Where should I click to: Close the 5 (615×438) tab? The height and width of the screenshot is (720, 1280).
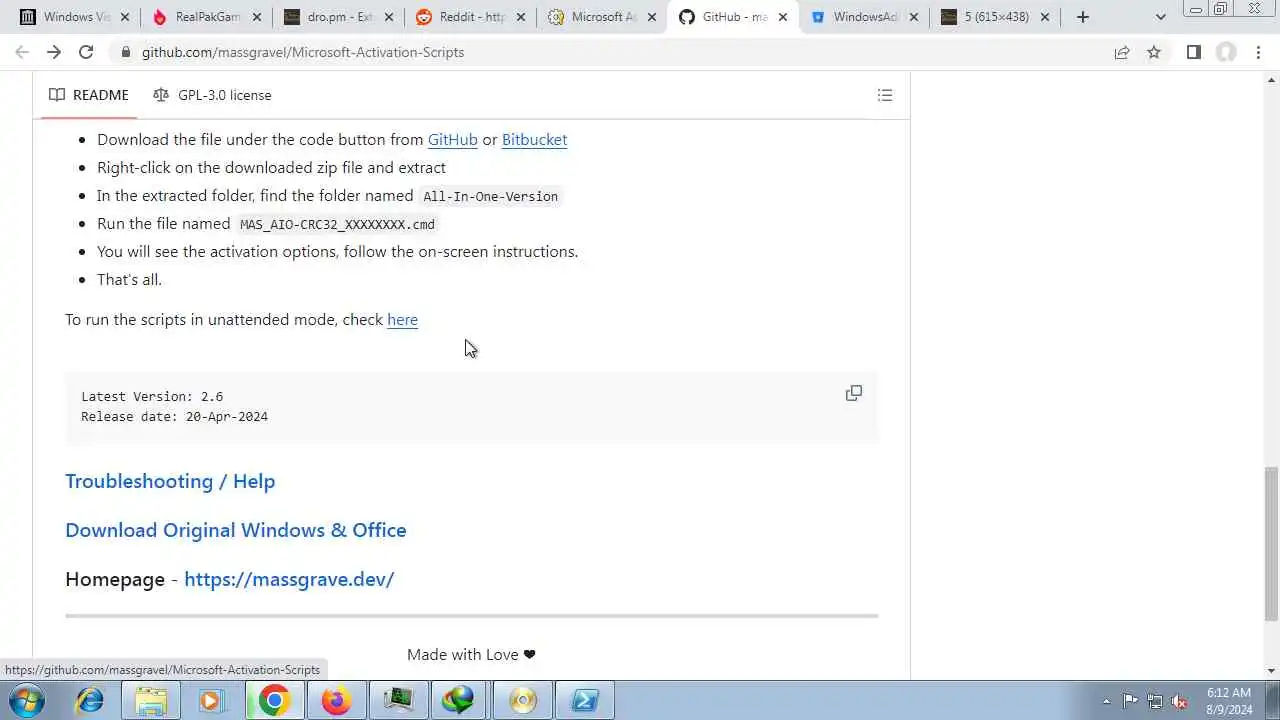point(1047,17)
